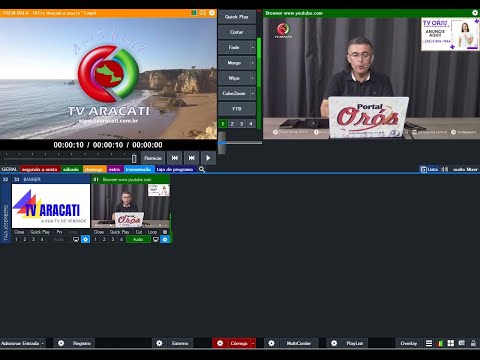Click the youtube Browser input thumbnail

click(x=131, y=206)
